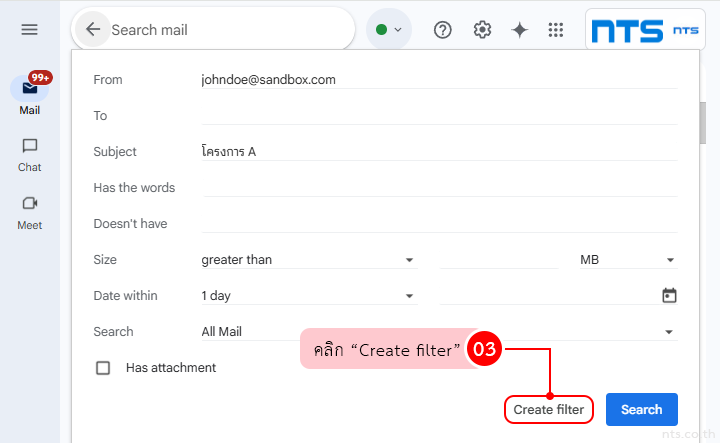This screenshot has width=720, height=443.
Task: Click the back arrow in search bar
Action: 93,30
